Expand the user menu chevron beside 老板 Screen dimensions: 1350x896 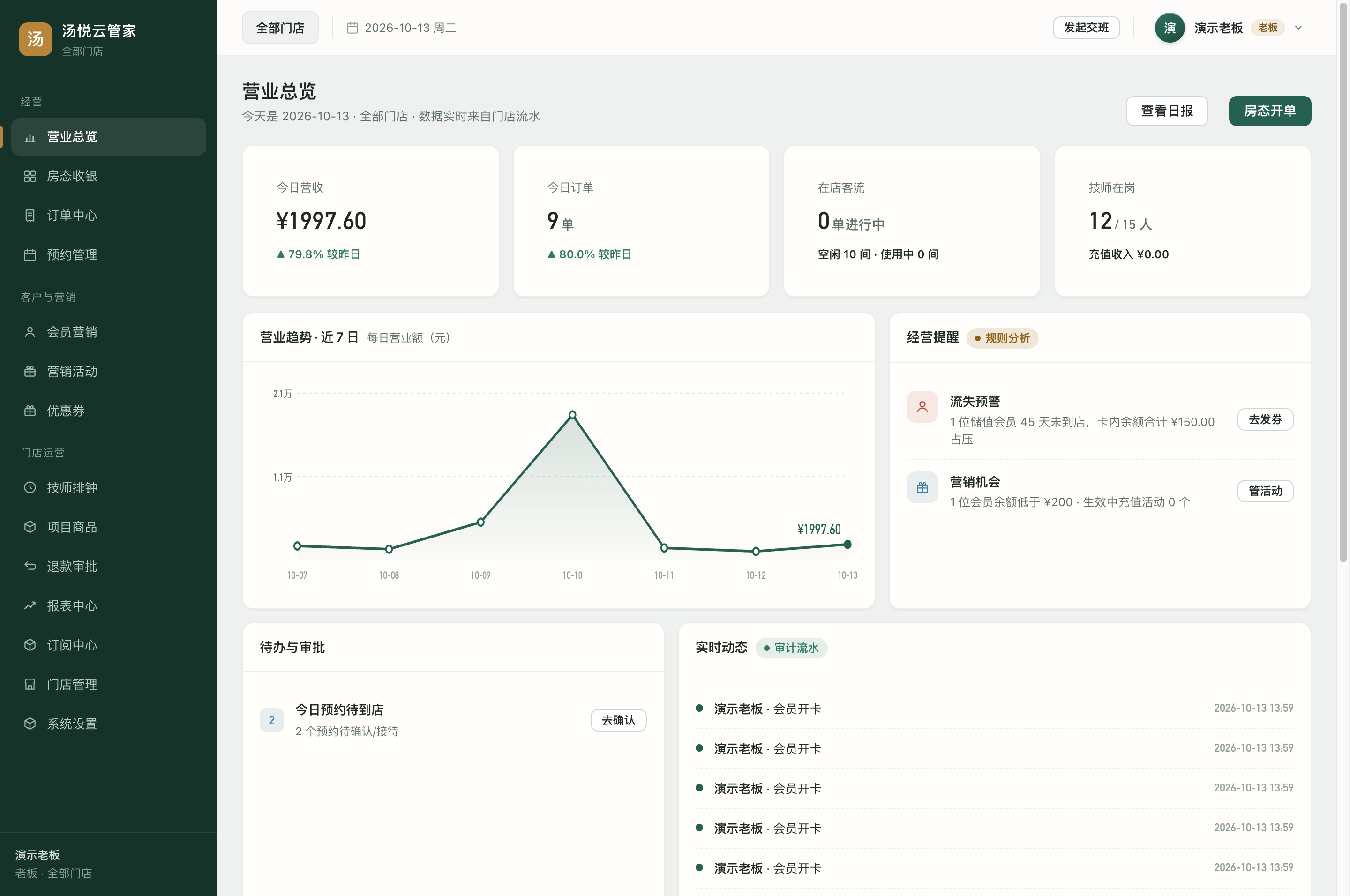pyautogui.click(x=1298, y=28)
